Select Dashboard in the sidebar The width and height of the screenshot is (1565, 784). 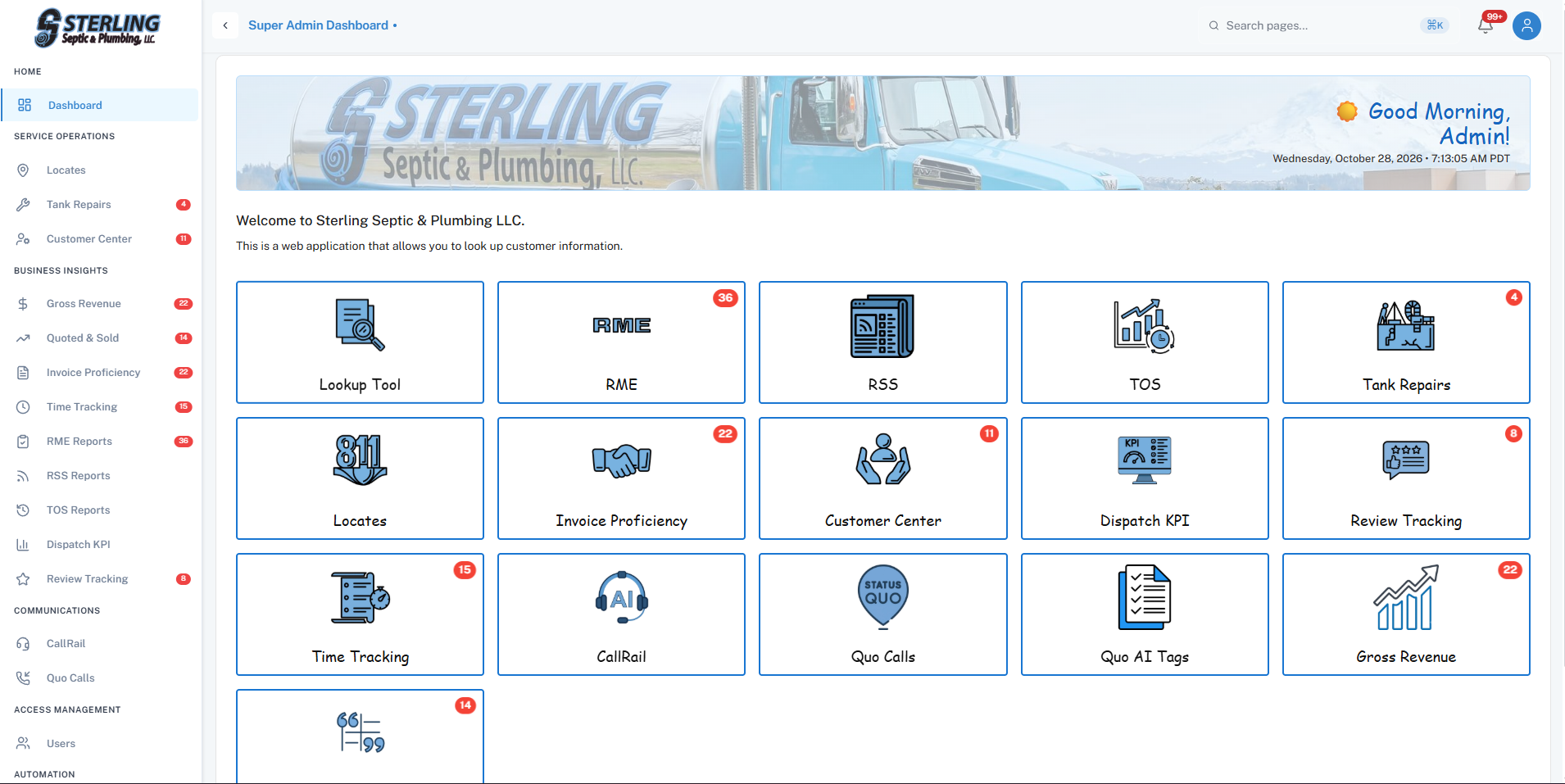[x=99, y=105]
